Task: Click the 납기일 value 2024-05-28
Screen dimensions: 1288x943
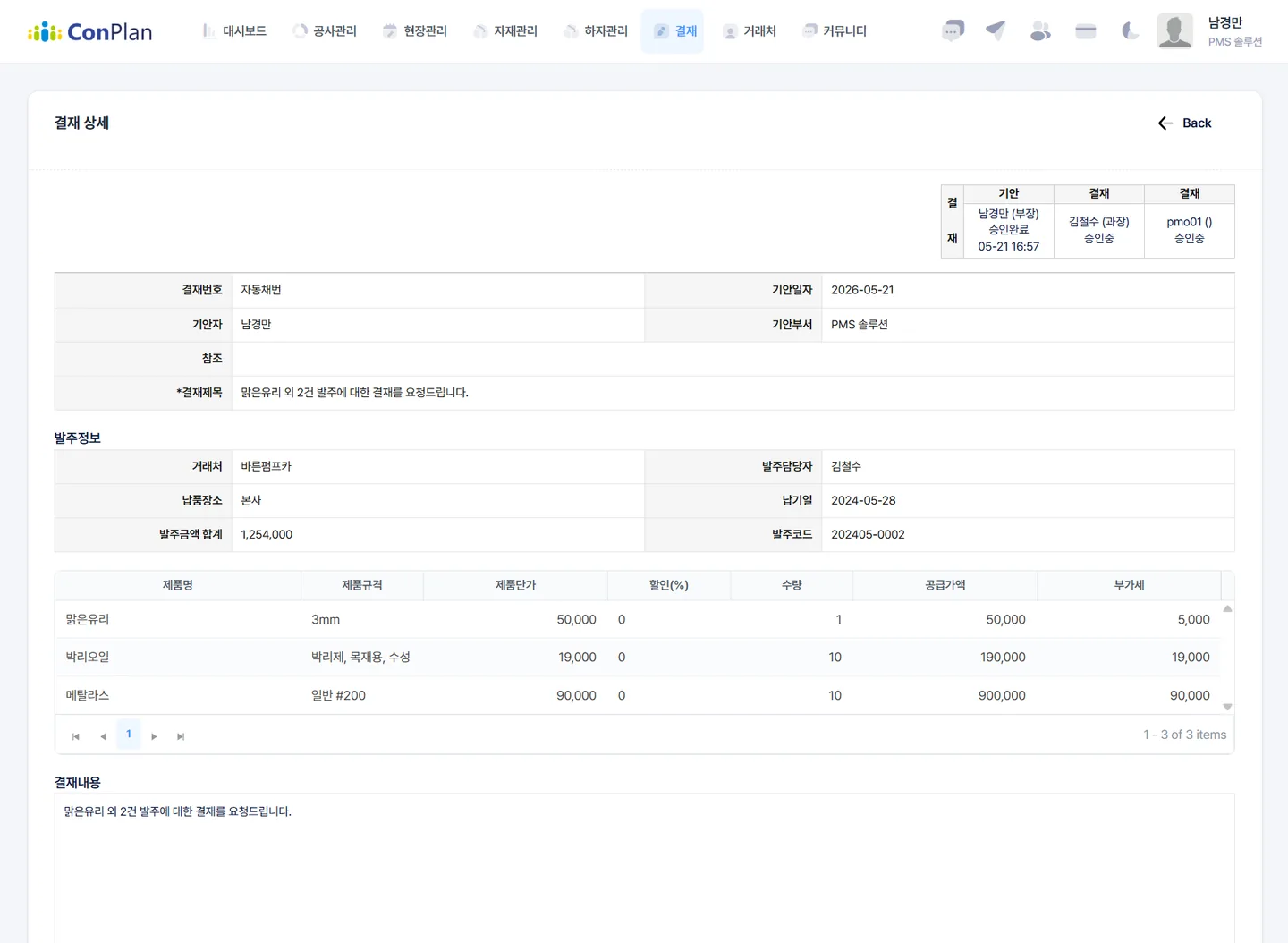Action: [x=863, y=501]
